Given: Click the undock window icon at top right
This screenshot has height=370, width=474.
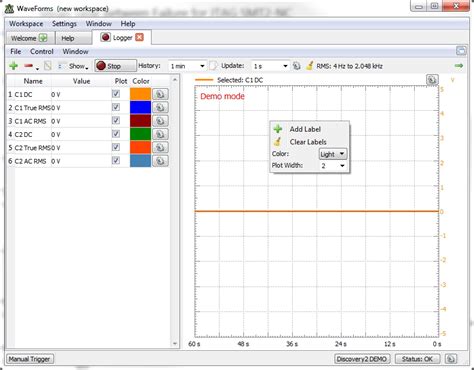Looking at the screenshot, I should pos(461,51).
